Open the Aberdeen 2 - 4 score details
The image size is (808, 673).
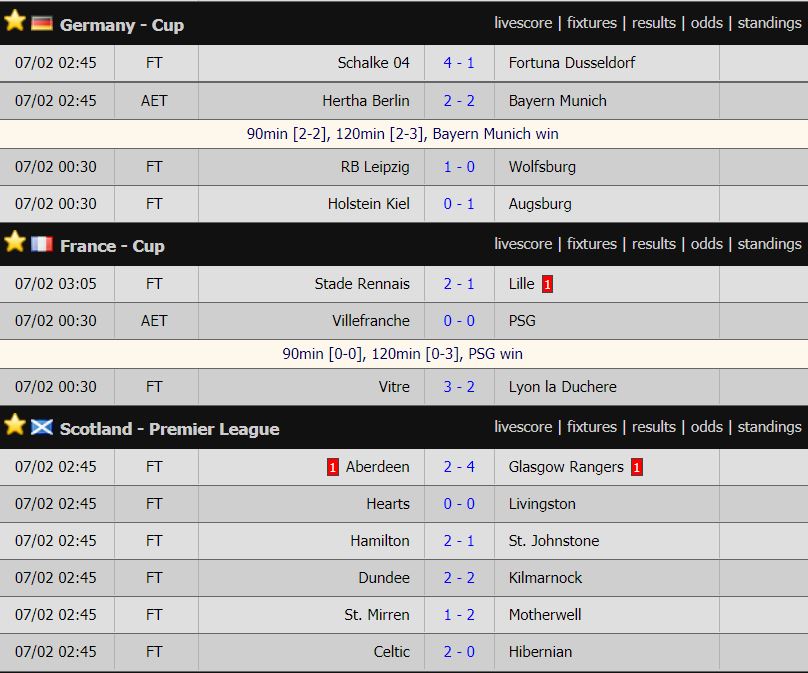(459, 467)
